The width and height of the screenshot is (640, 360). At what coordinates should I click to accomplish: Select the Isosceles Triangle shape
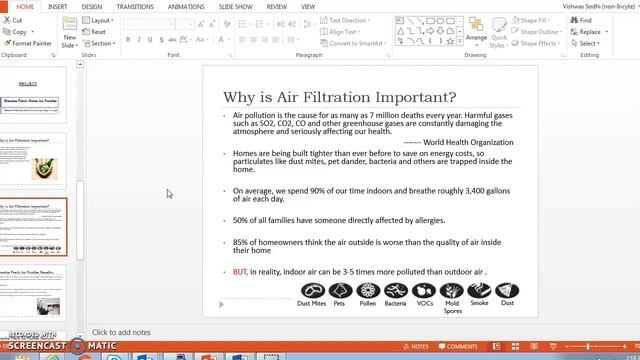400,31
